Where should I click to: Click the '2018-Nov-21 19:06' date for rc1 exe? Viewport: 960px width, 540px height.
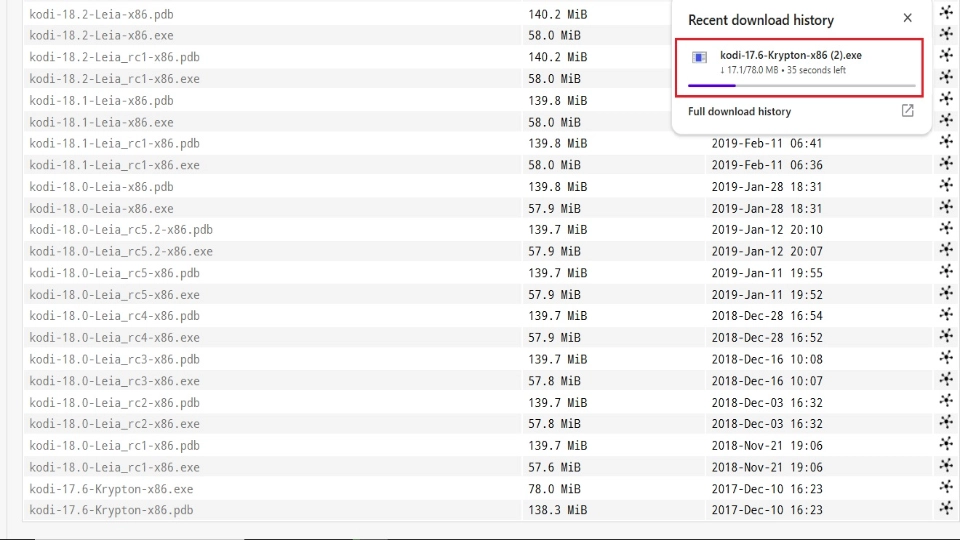tap(767, 468)
